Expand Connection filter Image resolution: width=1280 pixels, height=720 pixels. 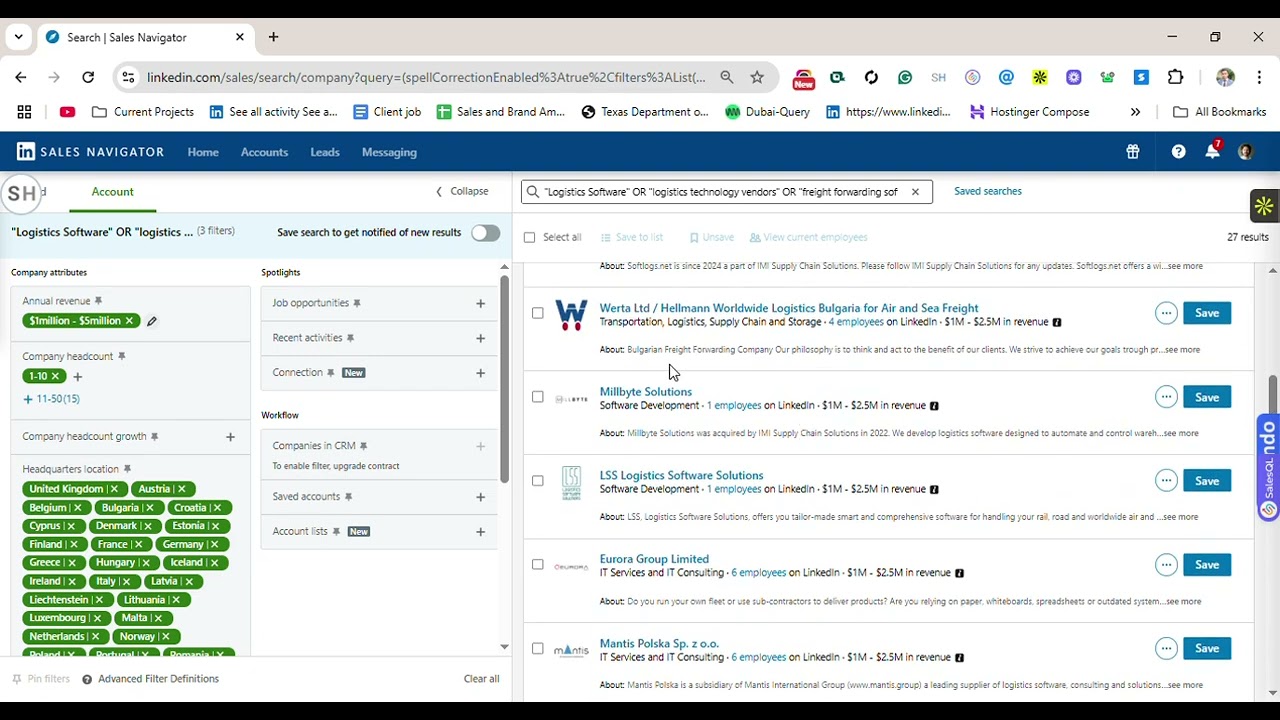pyautogui.click(x=480, y=373)
